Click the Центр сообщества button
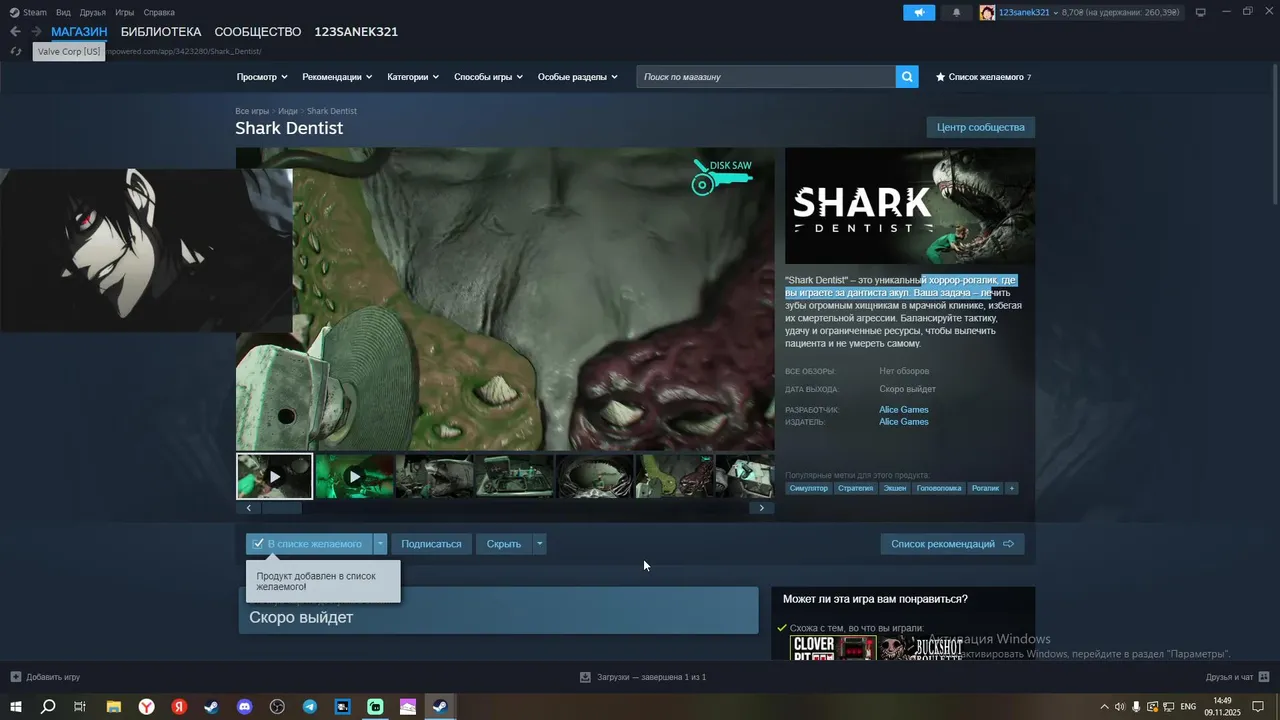The height and width of the screenshot is (720, 1280). pyautogui.click(x=981, y=127)
